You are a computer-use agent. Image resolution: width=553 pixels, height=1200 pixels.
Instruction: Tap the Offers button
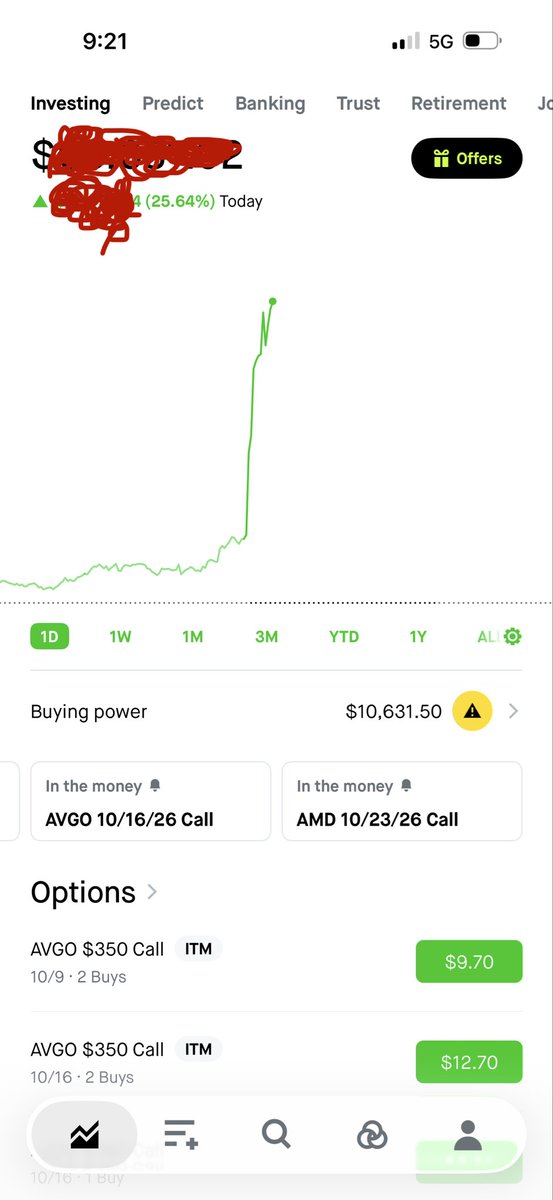pyautogui.click(x=467, y=158)
